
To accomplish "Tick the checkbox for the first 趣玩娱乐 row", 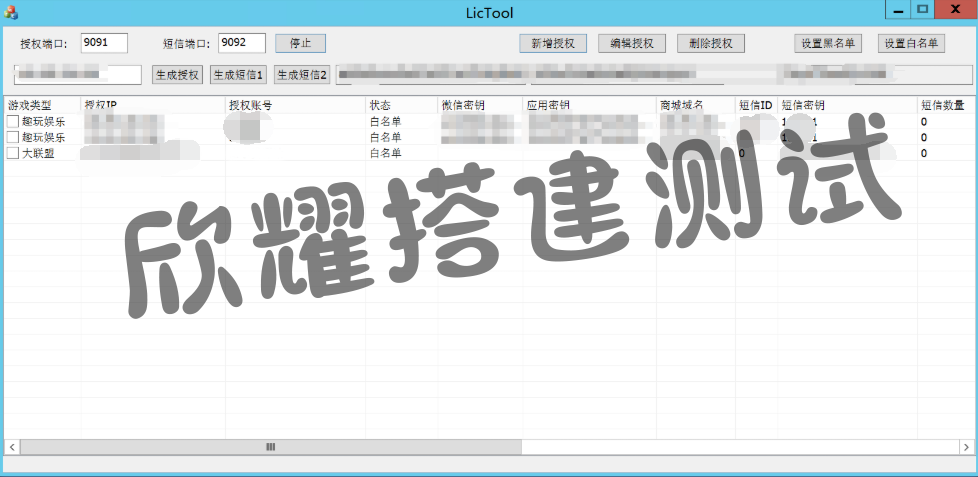I will (x=13, y=121).
